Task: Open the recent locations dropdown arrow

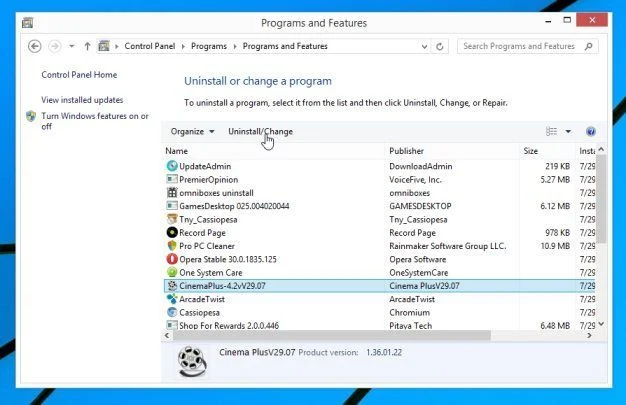Action: (71, 46)
